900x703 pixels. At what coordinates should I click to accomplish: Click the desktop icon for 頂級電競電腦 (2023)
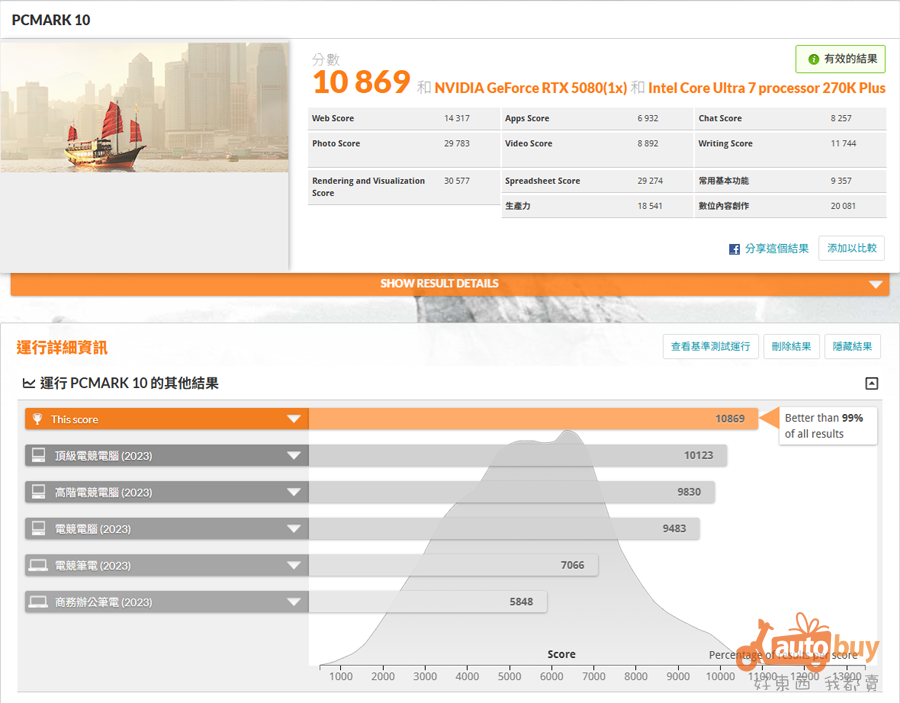[38, 456]
